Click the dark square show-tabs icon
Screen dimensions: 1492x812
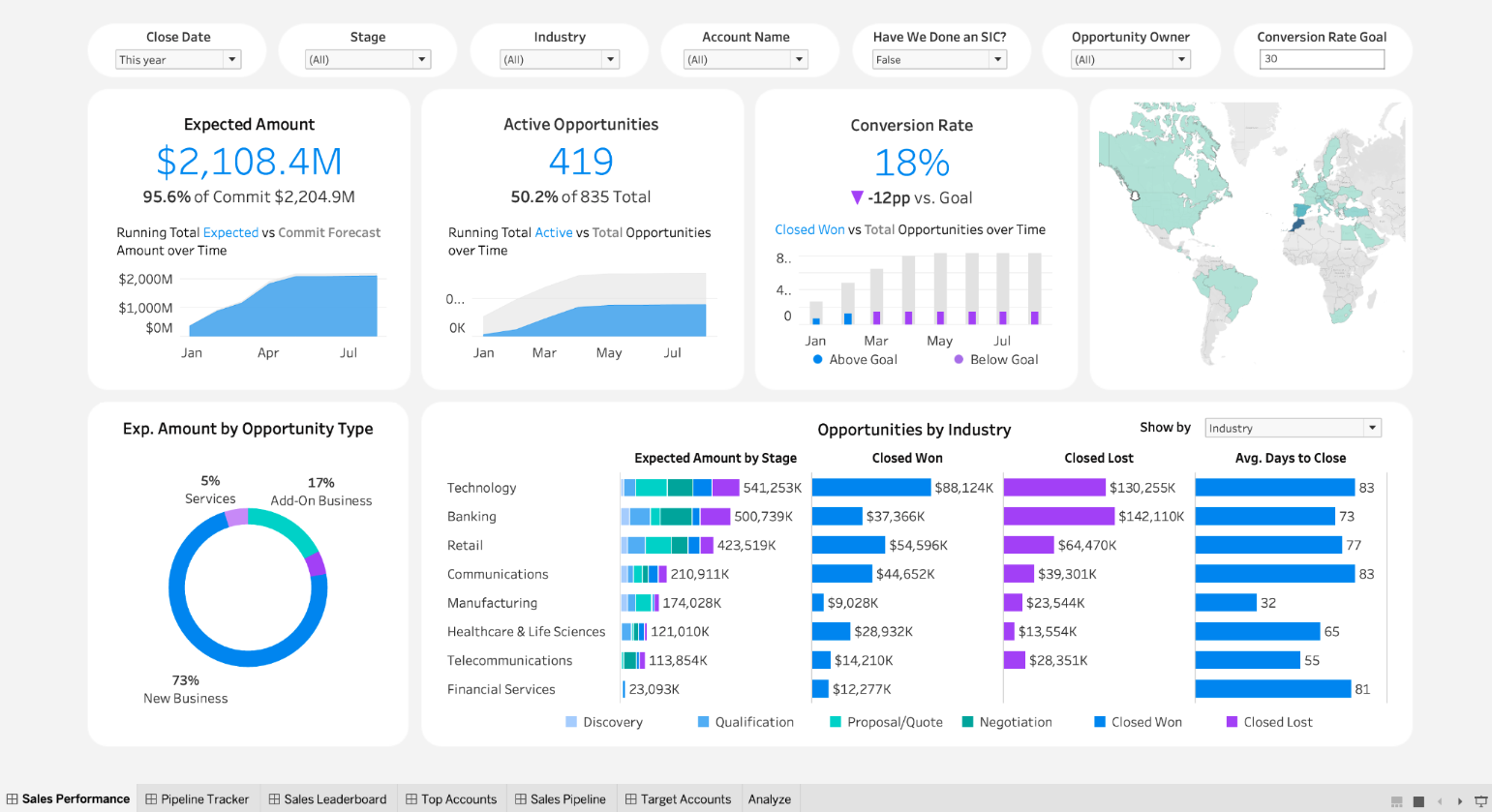point(1418,800)
